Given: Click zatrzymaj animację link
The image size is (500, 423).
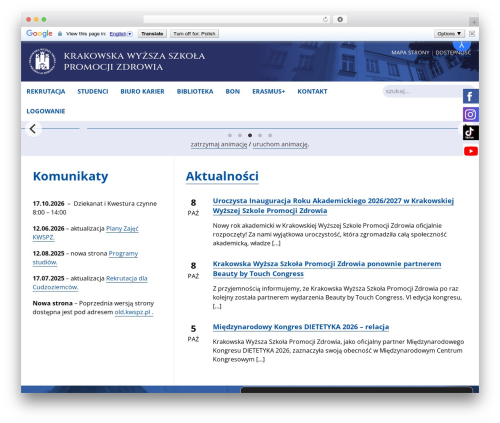Looking at the screenshot, I should (219, 144).
